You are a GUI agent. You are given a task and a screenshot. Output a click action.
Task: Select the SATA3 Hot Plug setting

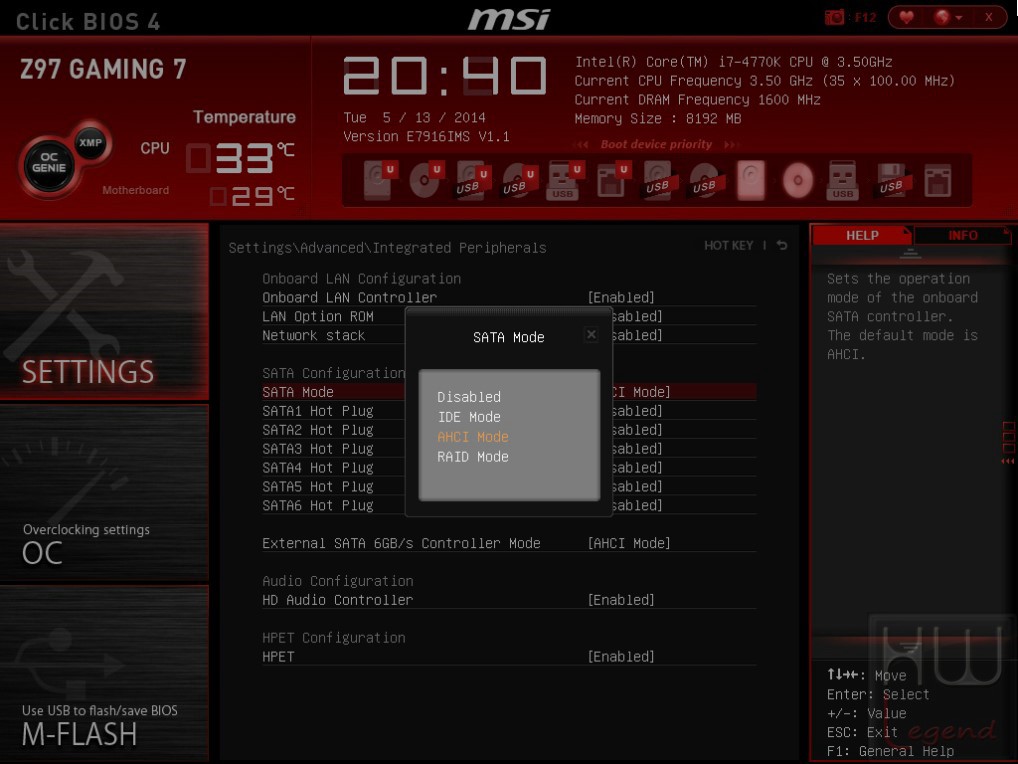pos(317,449)
